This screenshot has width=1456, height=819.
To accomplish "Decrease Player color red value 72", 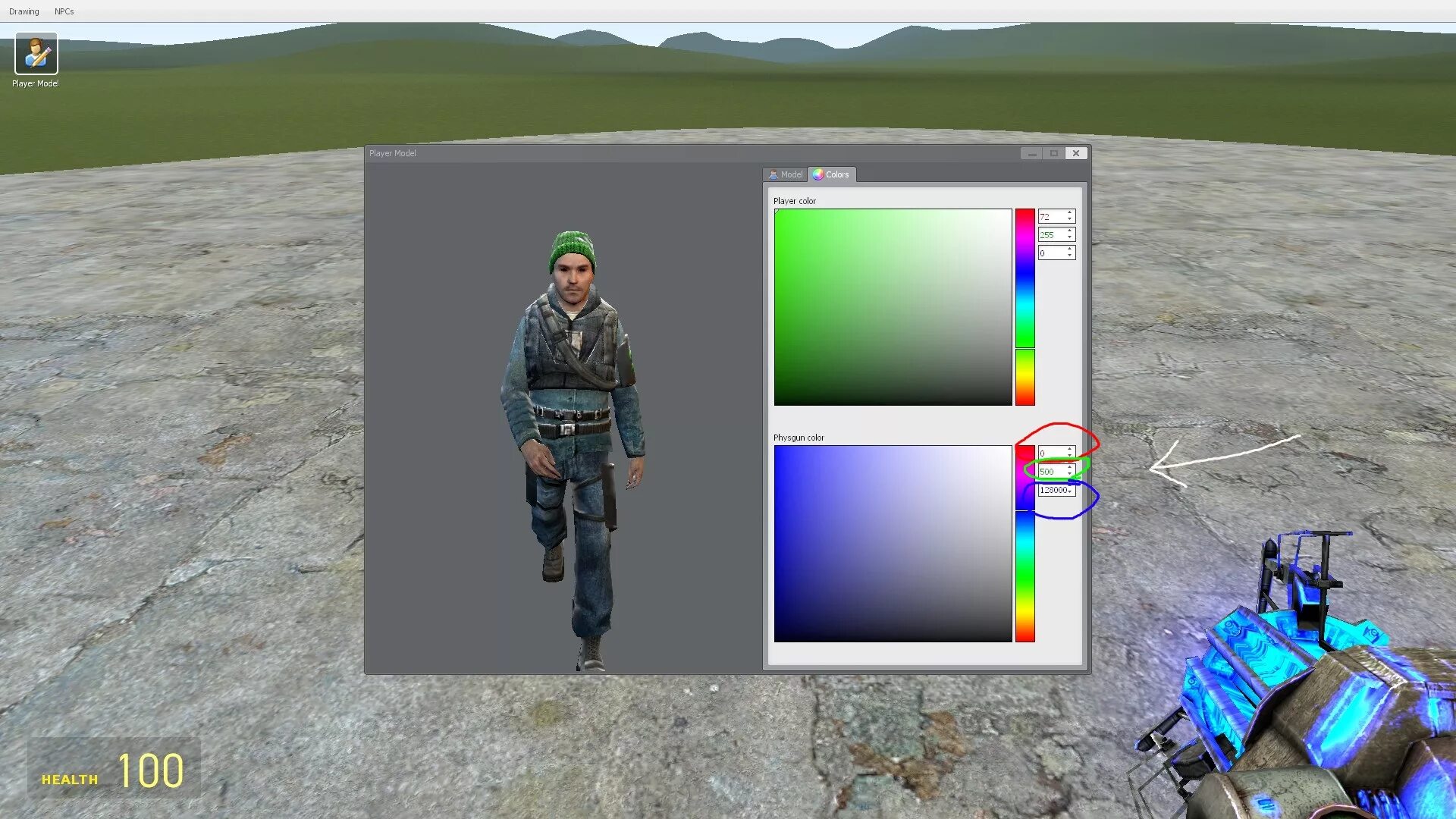I will pos(1070,220).
